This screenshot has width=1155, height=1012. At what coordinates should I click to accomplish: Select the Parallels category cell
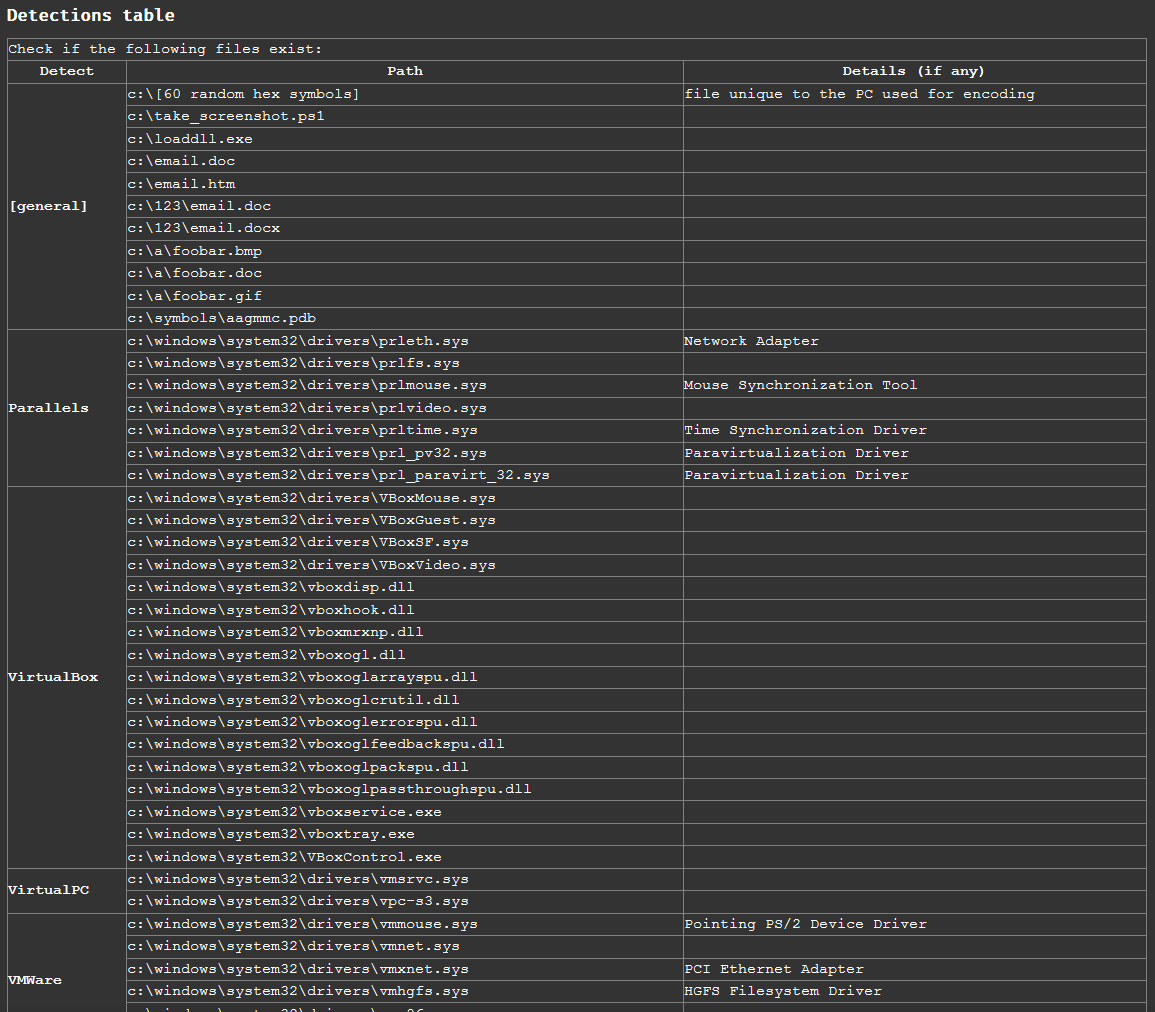tap(48, 408)
